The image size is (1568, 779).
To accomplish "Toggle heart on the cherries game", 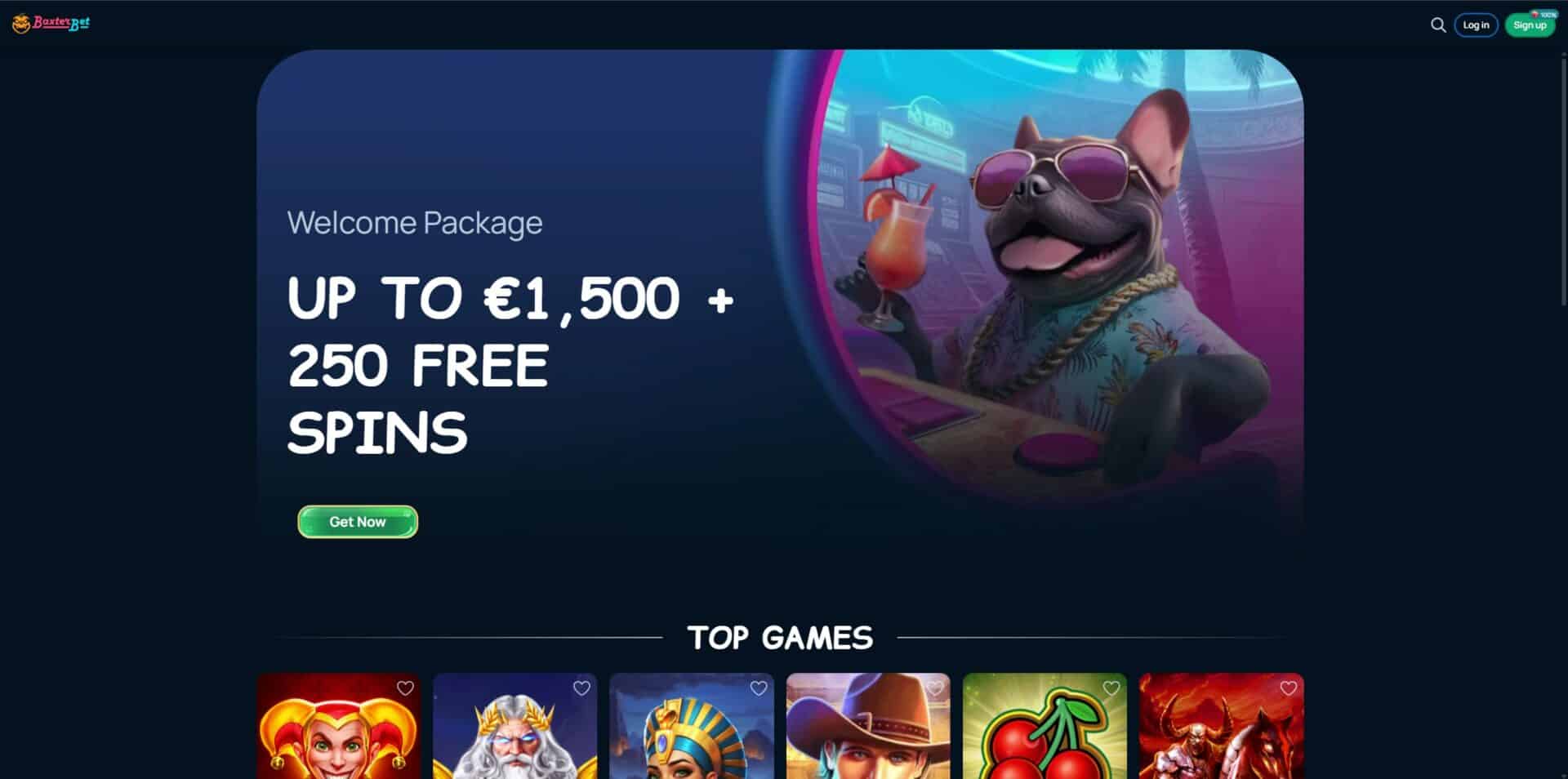I will 1111,688.
